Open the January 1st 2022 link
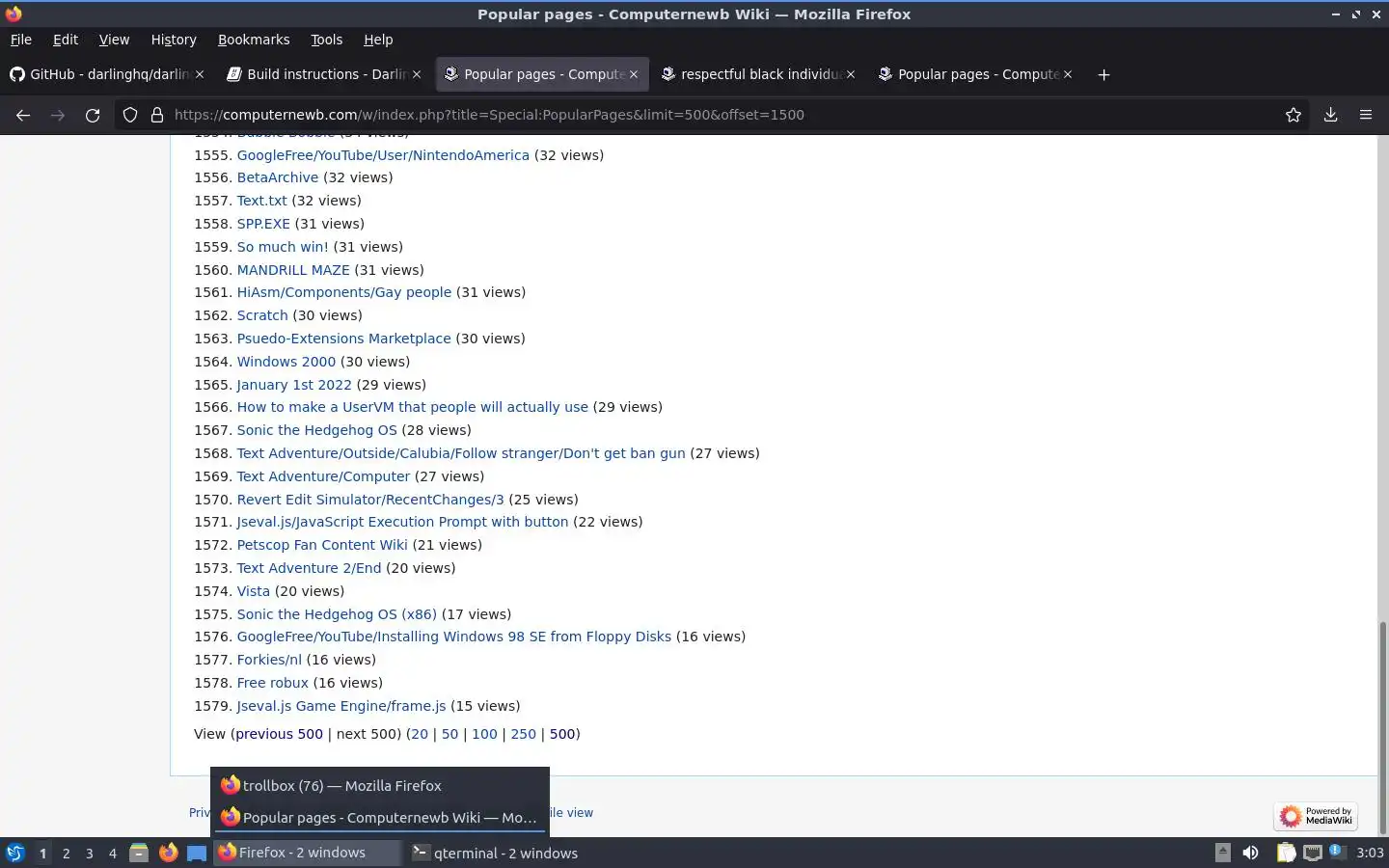Image resolution: width=1389 pixels, height=868 pixels. coord(294,385)
